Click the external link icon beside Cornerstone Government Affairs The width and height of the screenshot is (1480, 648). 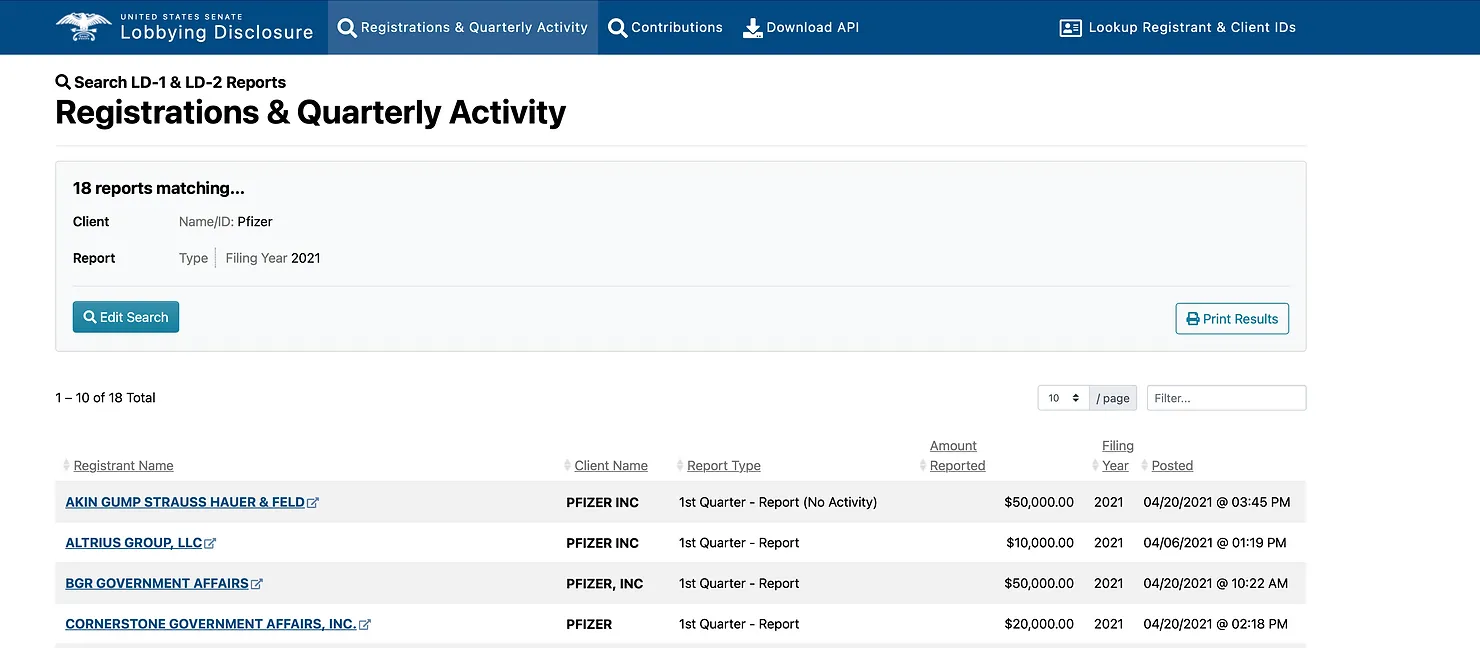point(365,625)
